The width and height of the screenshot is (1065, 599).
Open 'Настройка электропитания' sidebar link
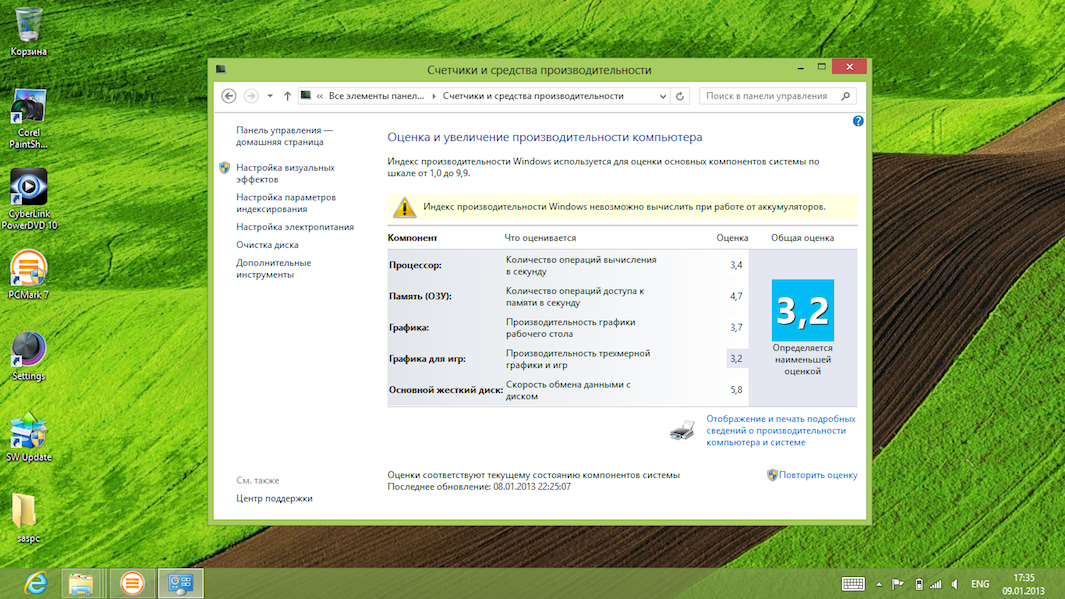tap(295, 227)
